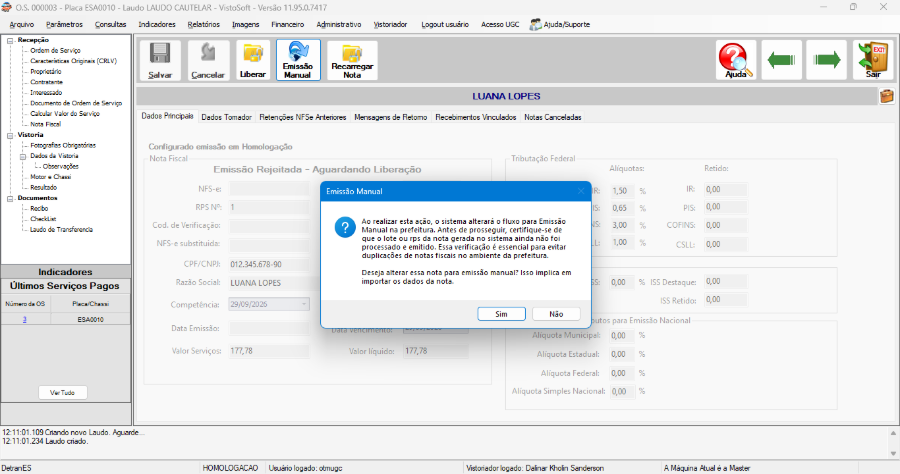Collapse the Dados da Vistoria node
900x474 pixels.
tap(23, 156)
